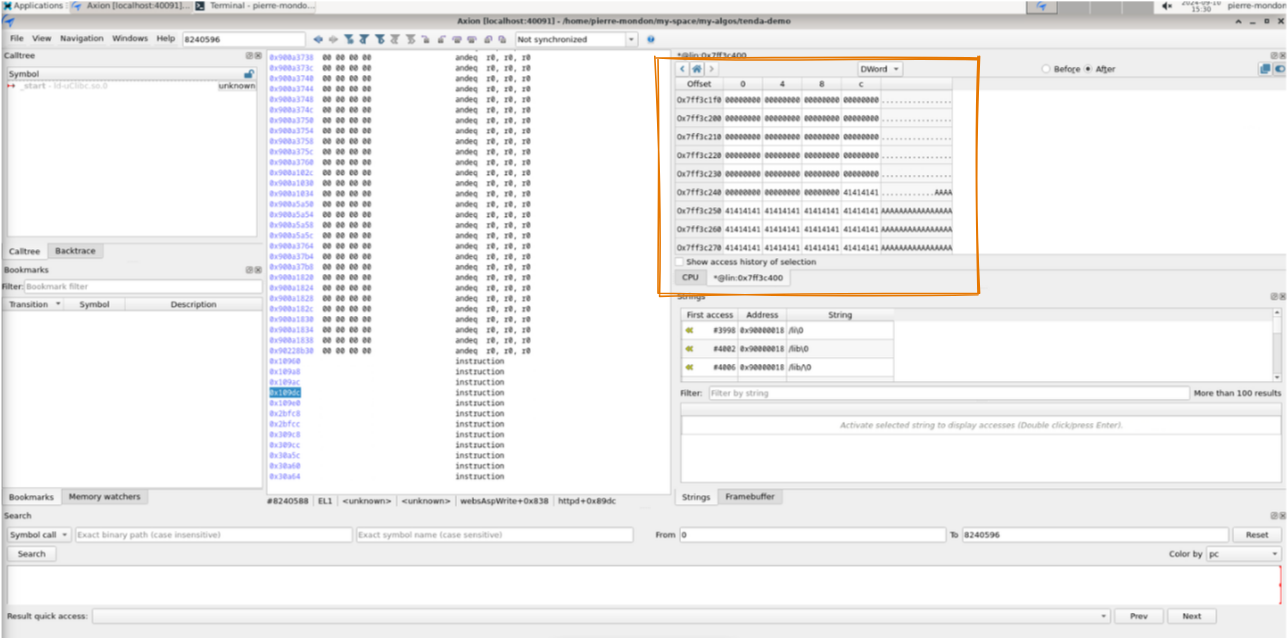Select highlighted address 0x109dc in disassembly
1287x638 pixels.
pos(285,393)
